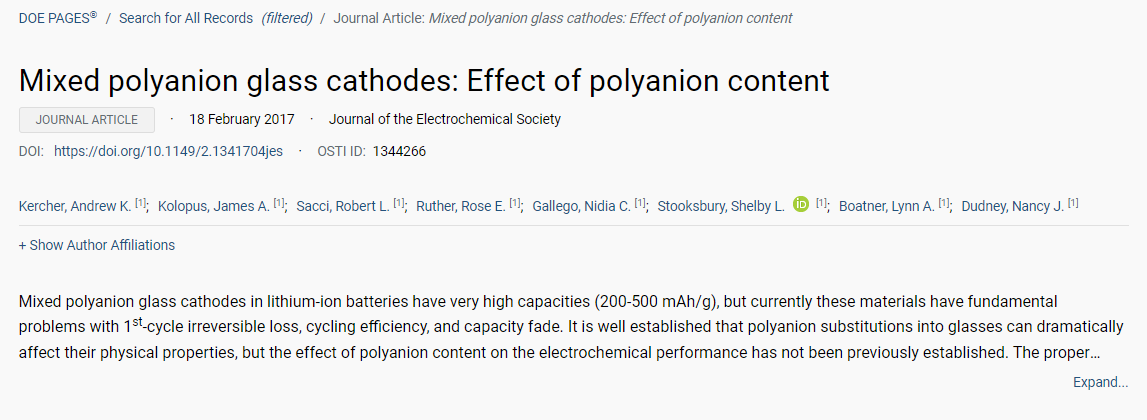
Task: Open author Kolopus, James A.
Action: click(x=214, y=206)
